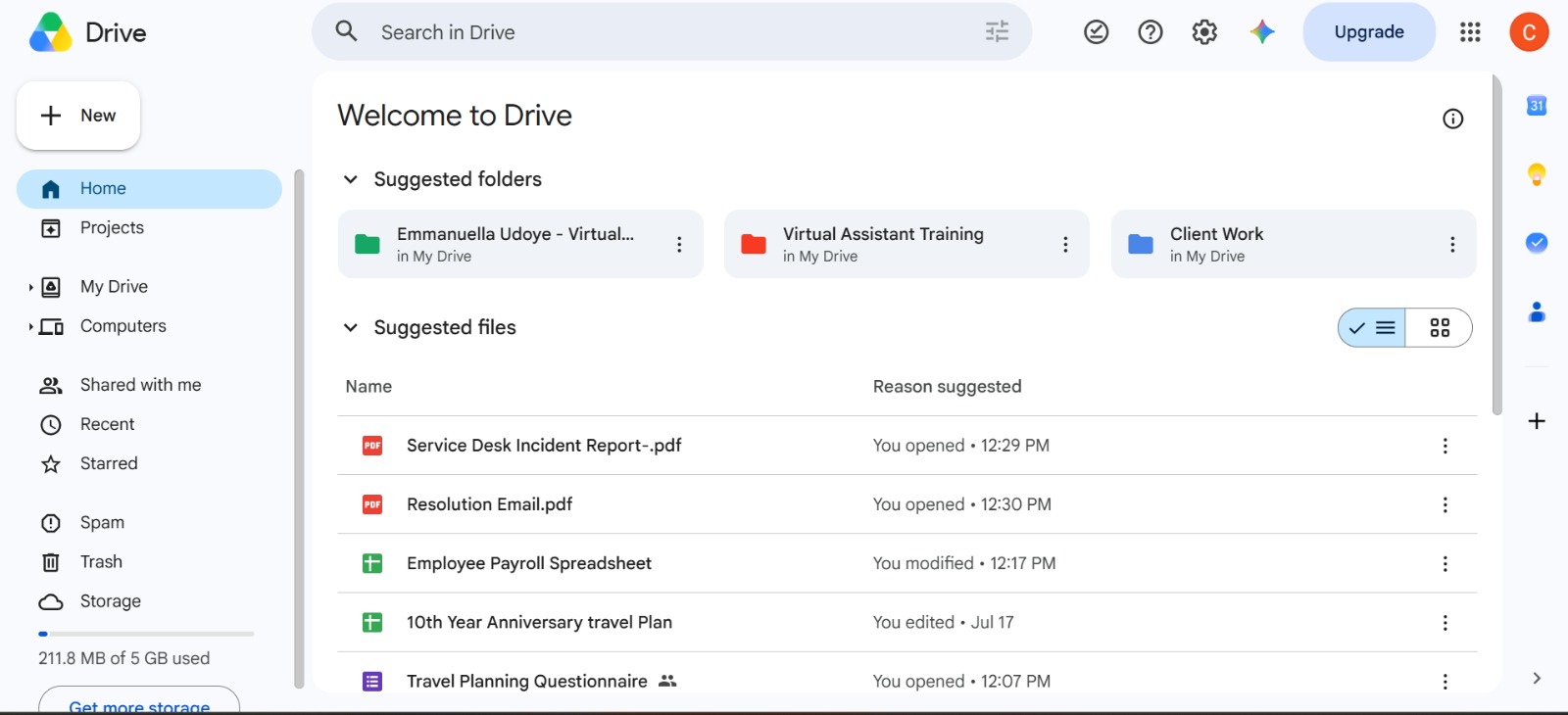
Task: Click the Upgrade button
Action: tap(1369, 32)
